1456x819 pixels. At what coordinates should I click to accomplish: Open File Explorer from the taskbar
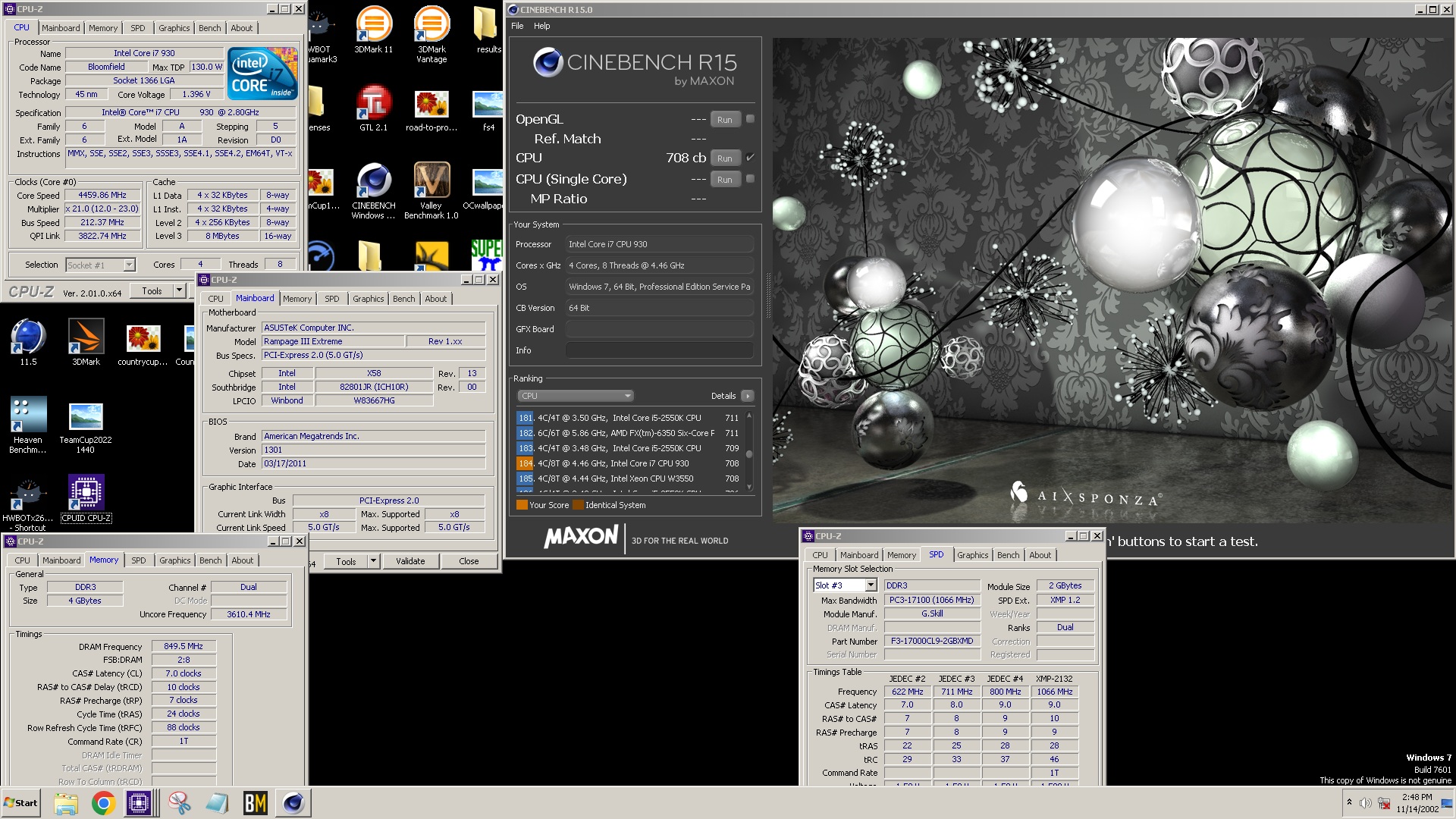point(66,803)
